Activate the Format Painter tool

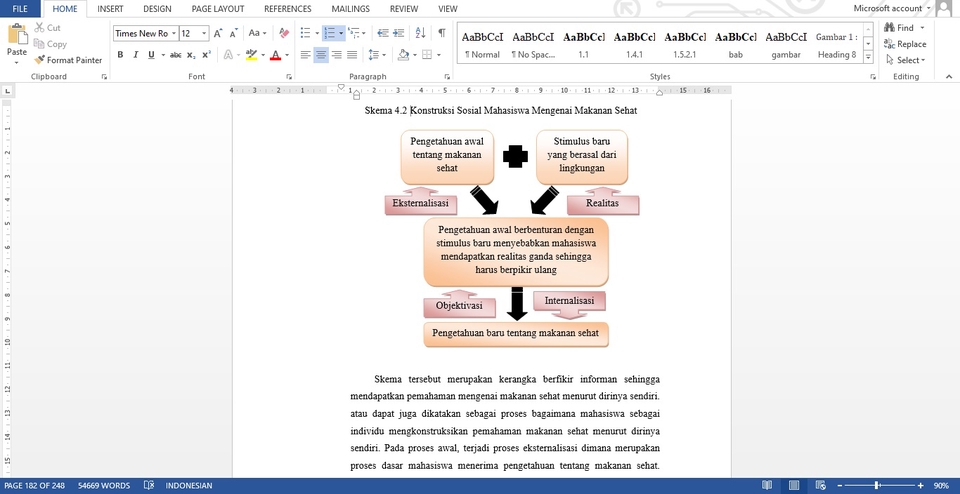click(x=68, y=60)
